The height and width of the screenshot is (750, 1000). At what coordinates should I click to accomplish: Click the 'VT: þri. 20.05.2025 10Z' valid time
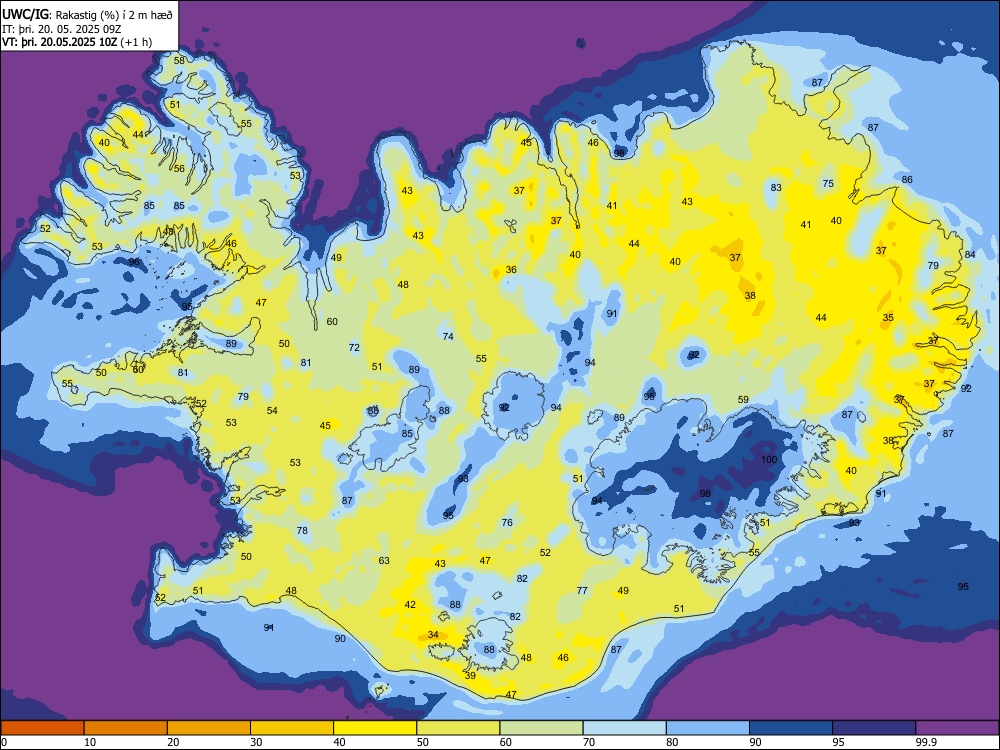(x=58, y=42)
